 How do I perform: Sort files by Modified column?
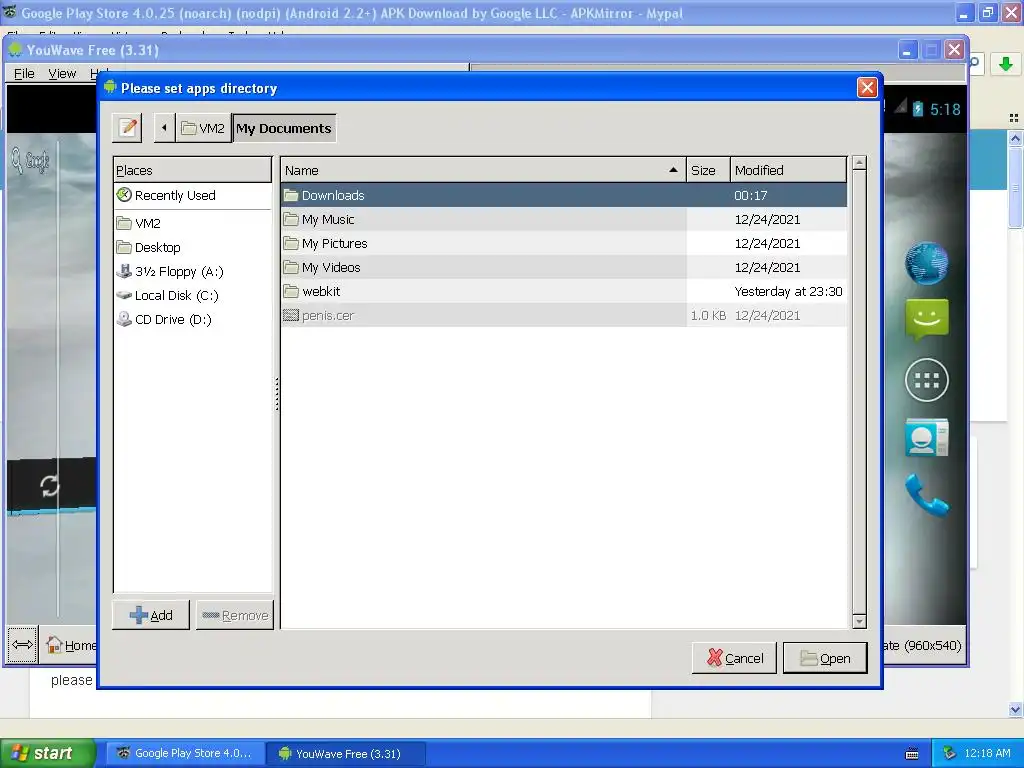788,170
